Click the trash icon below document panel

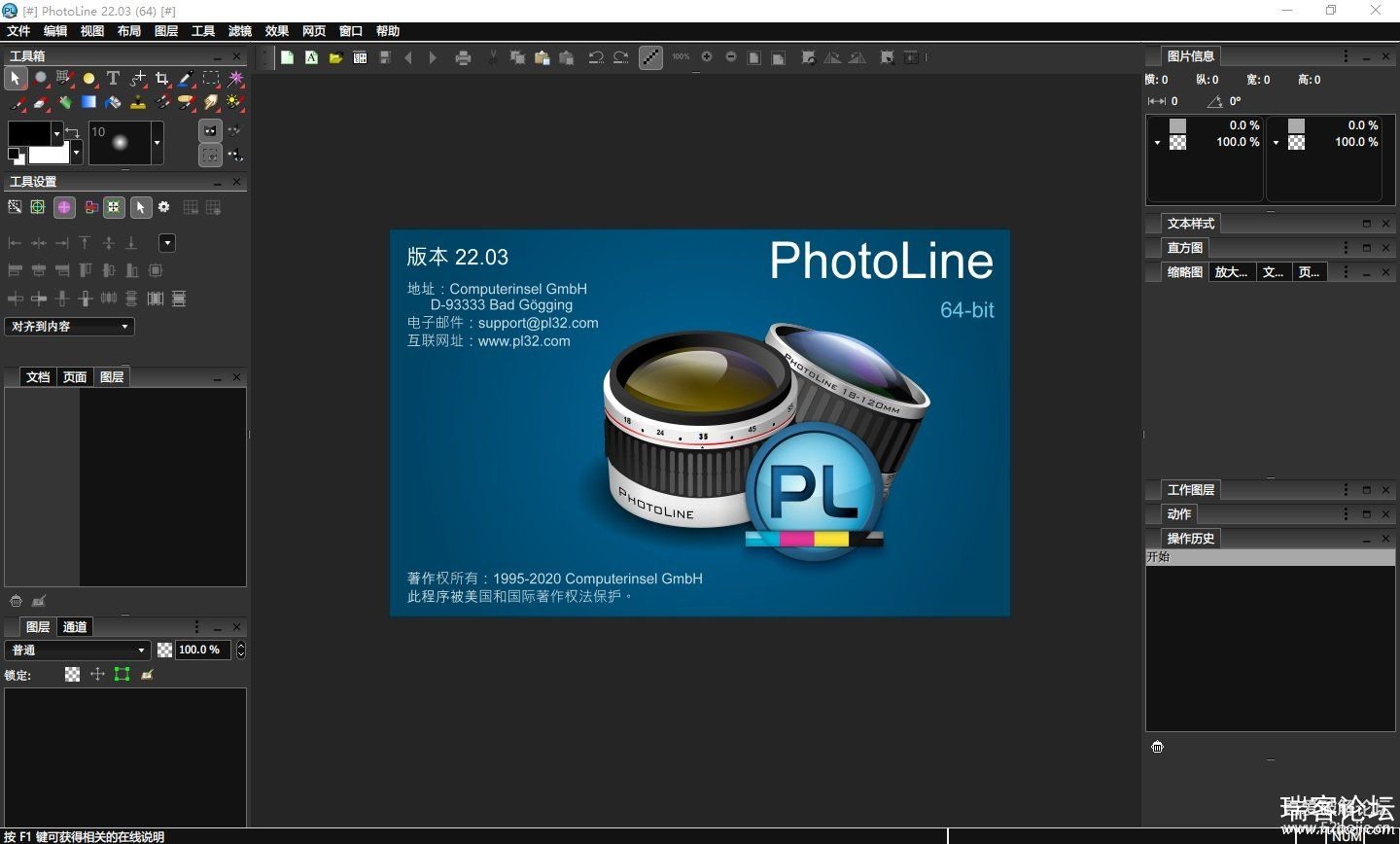tap(16, 602)
